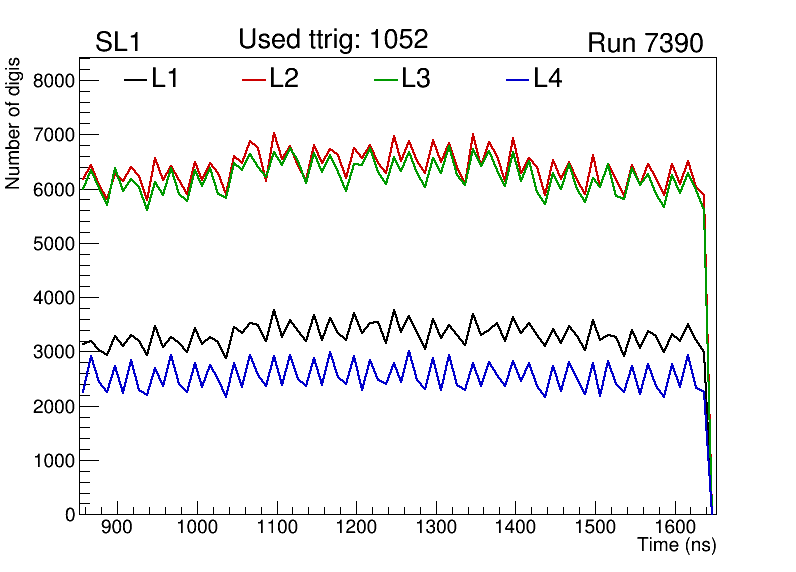Click the black L1 legend line sample

pos(135,79)
